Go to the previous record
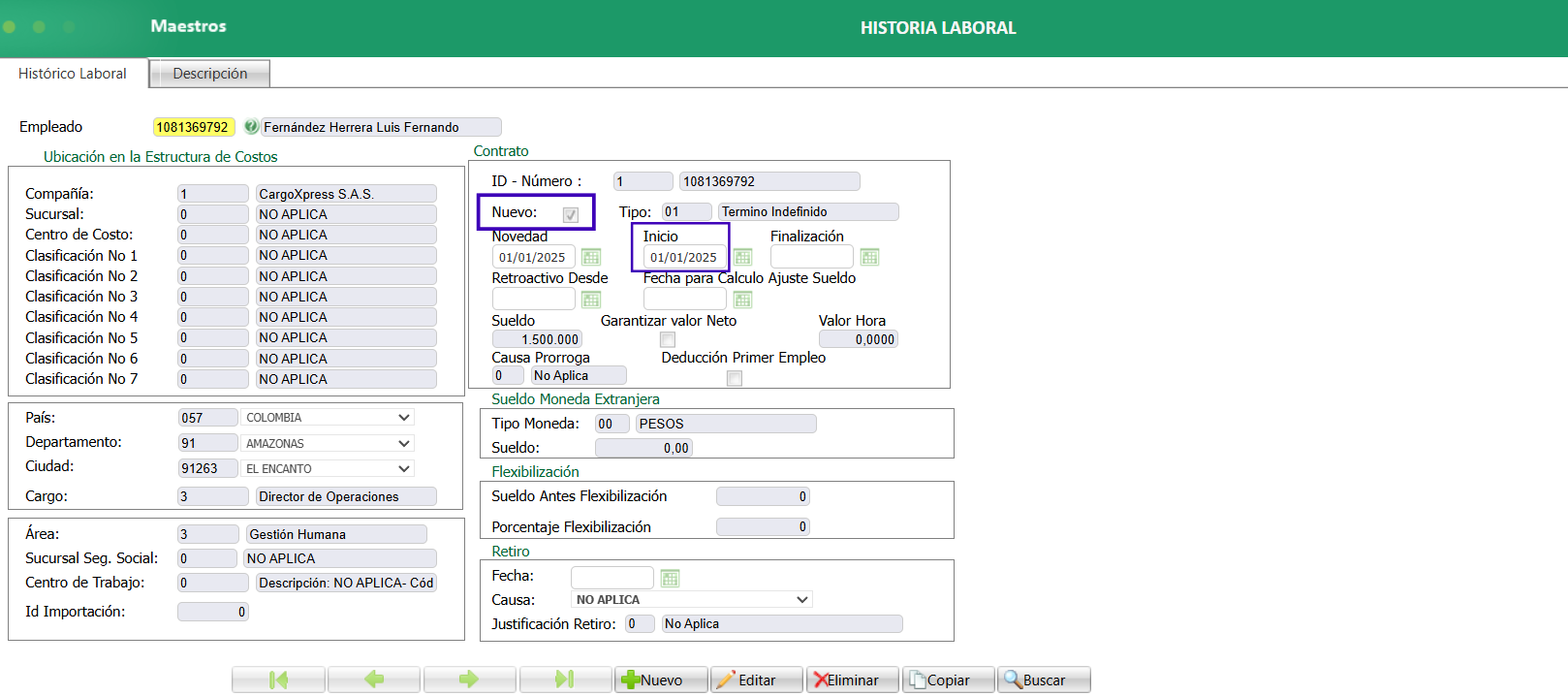1568x696 pixels. (x=374, y=680)
